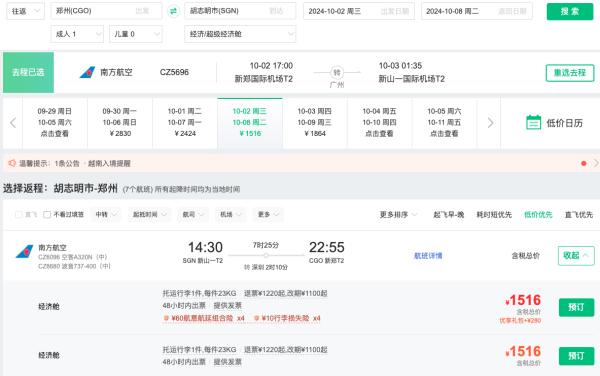Show previous dates with left arrow
600x376 pixels.
point(13,123)
